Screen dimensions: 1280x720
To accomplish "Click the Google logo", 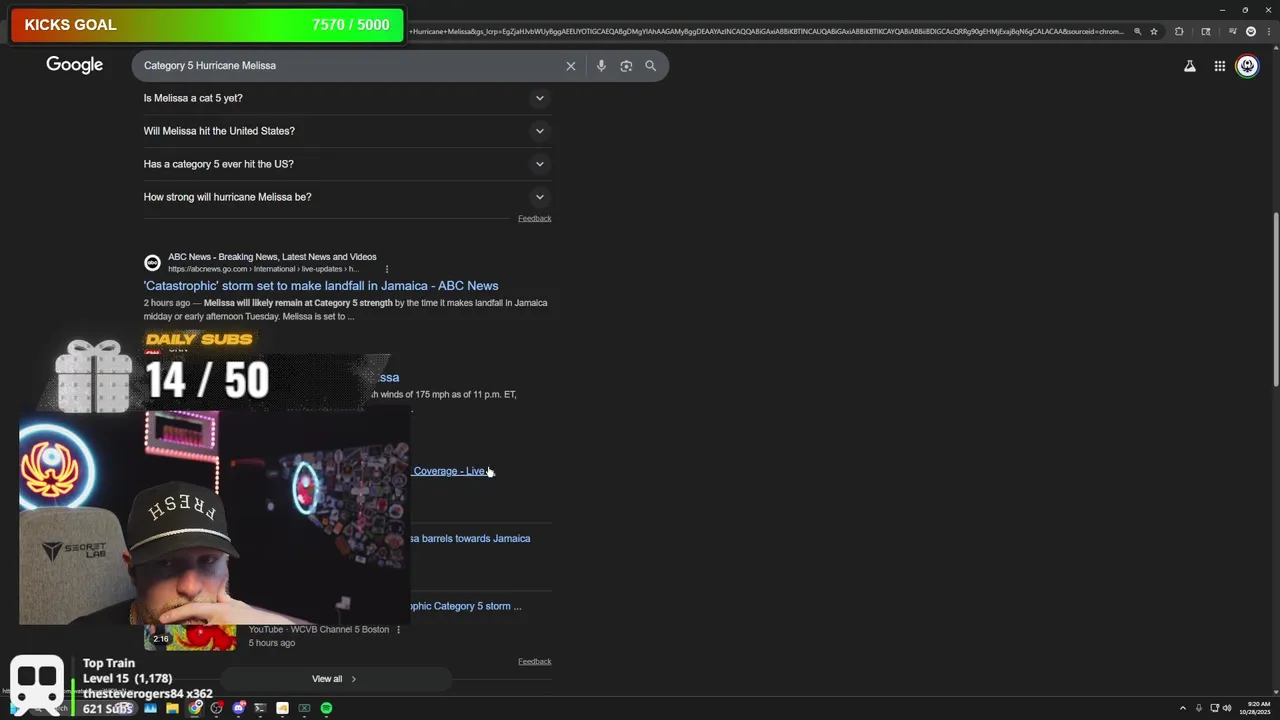I will (x=75, y=65).
